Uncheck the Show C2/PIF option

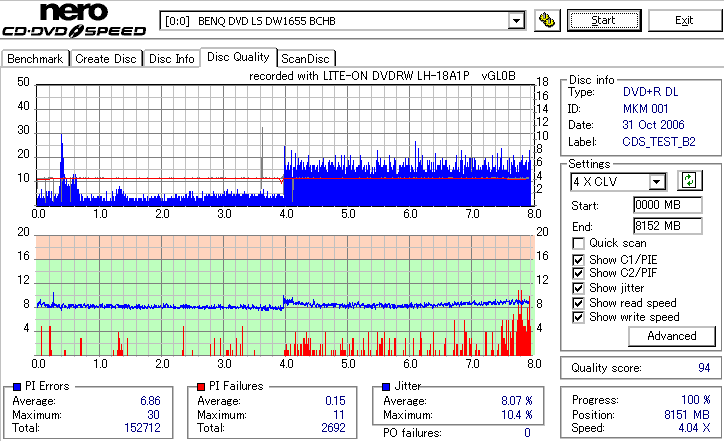(578, 273)
